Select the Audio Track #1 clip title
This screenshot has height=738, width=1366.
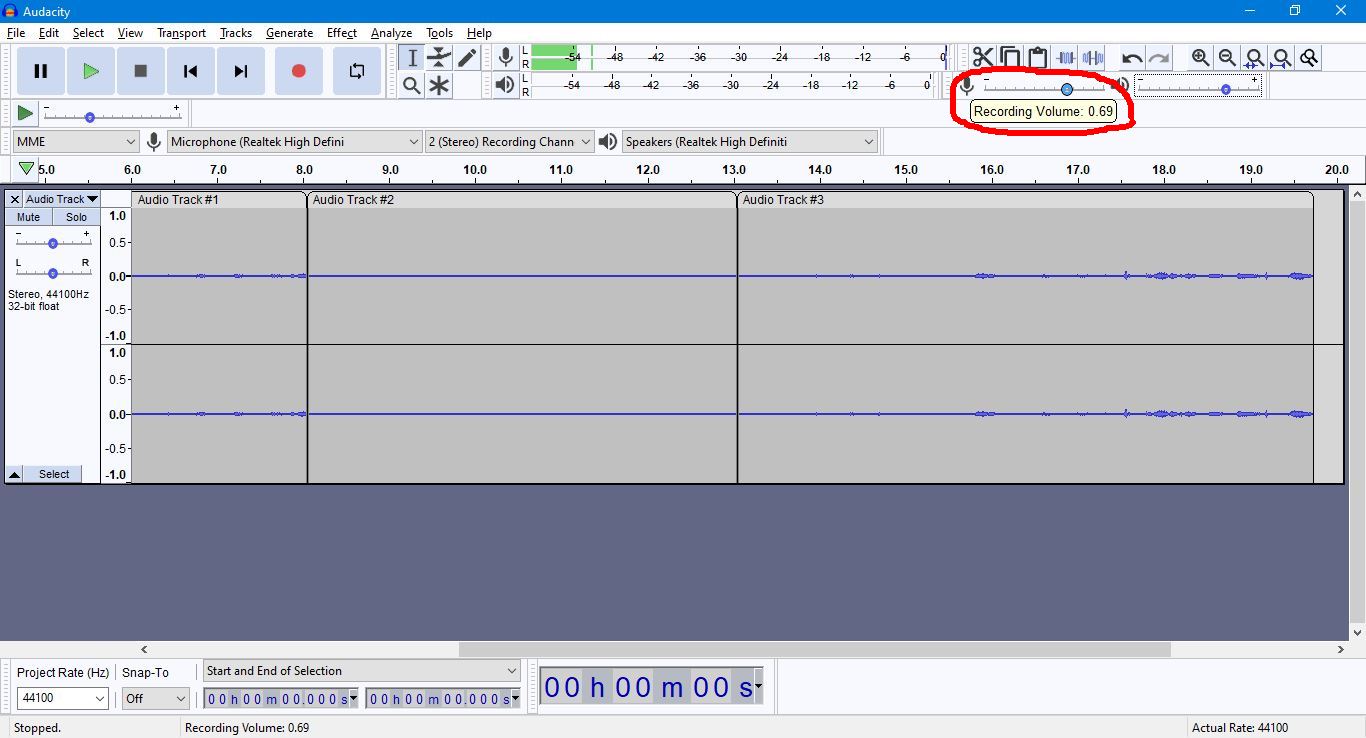(x=178, y=200)
